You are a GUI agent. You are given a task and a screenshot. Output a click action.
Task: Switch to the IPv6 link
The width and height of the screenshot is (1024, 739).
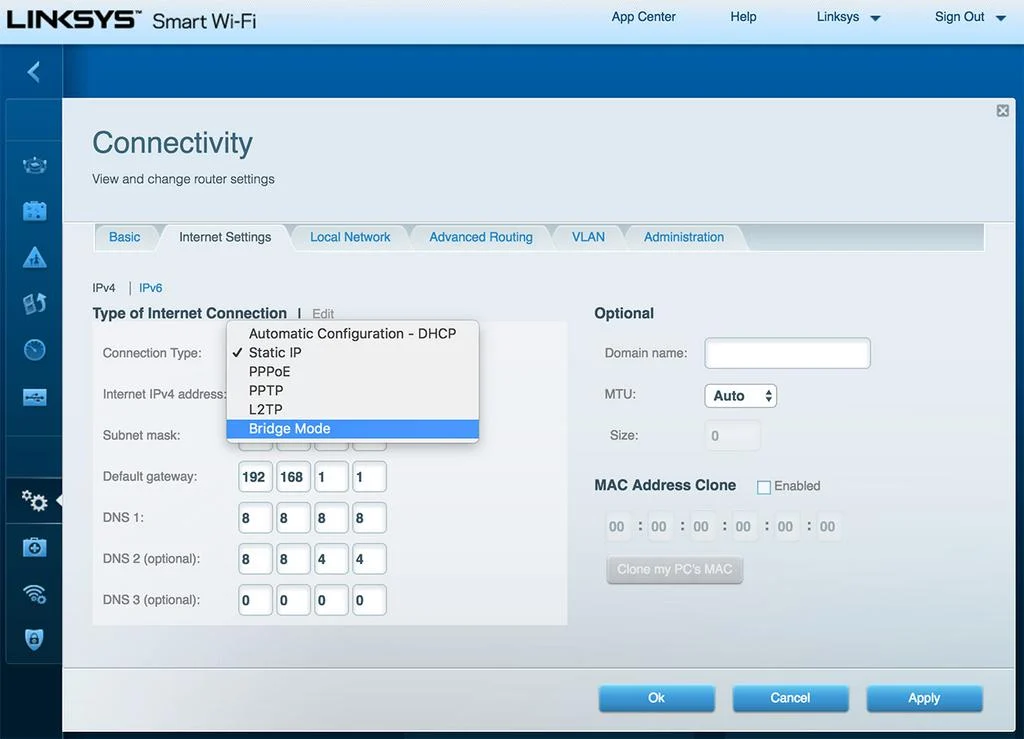click(x=150, y=288)
